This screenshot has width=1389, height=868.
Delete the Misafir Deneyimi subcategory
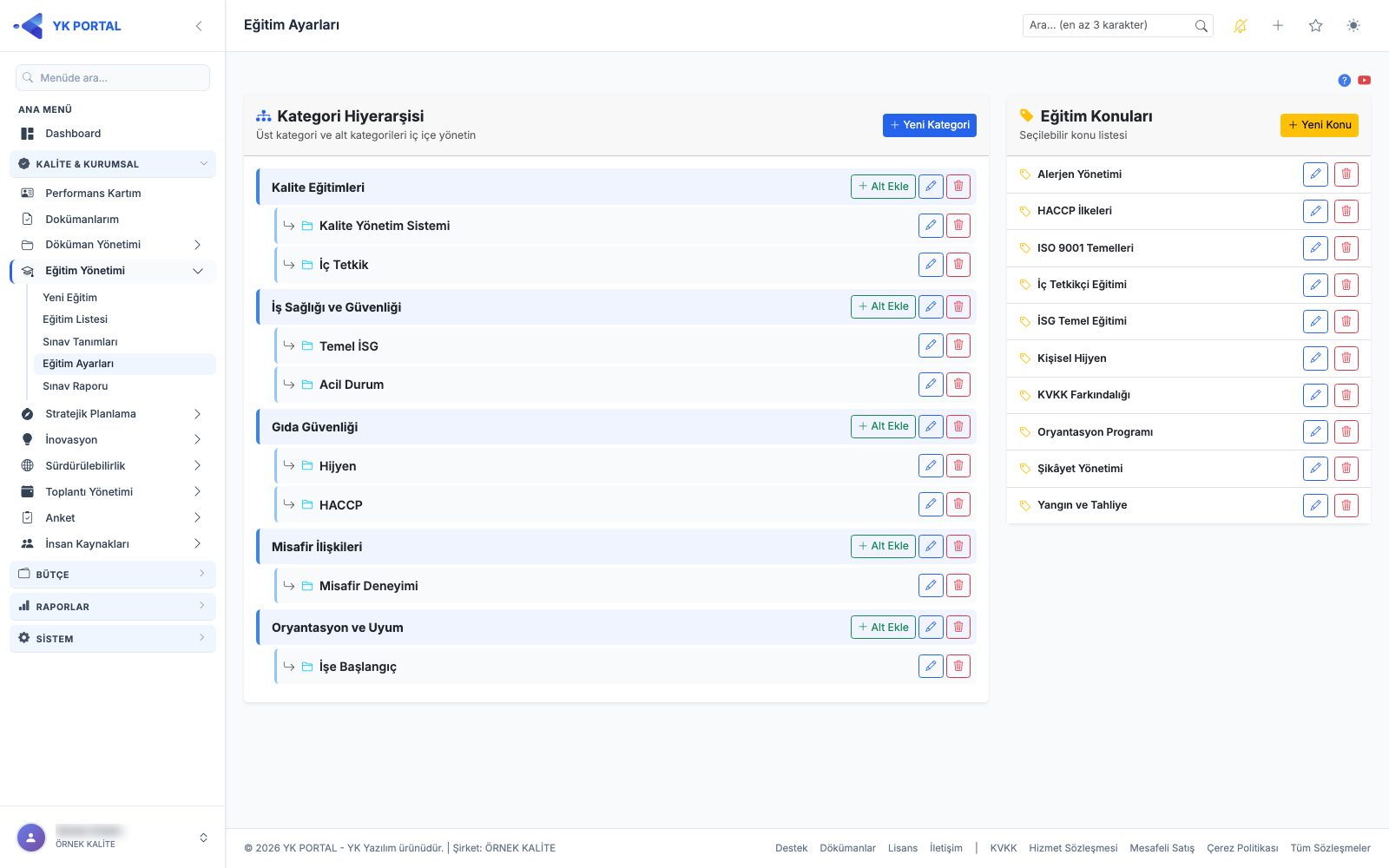click(x=958, y=586)
